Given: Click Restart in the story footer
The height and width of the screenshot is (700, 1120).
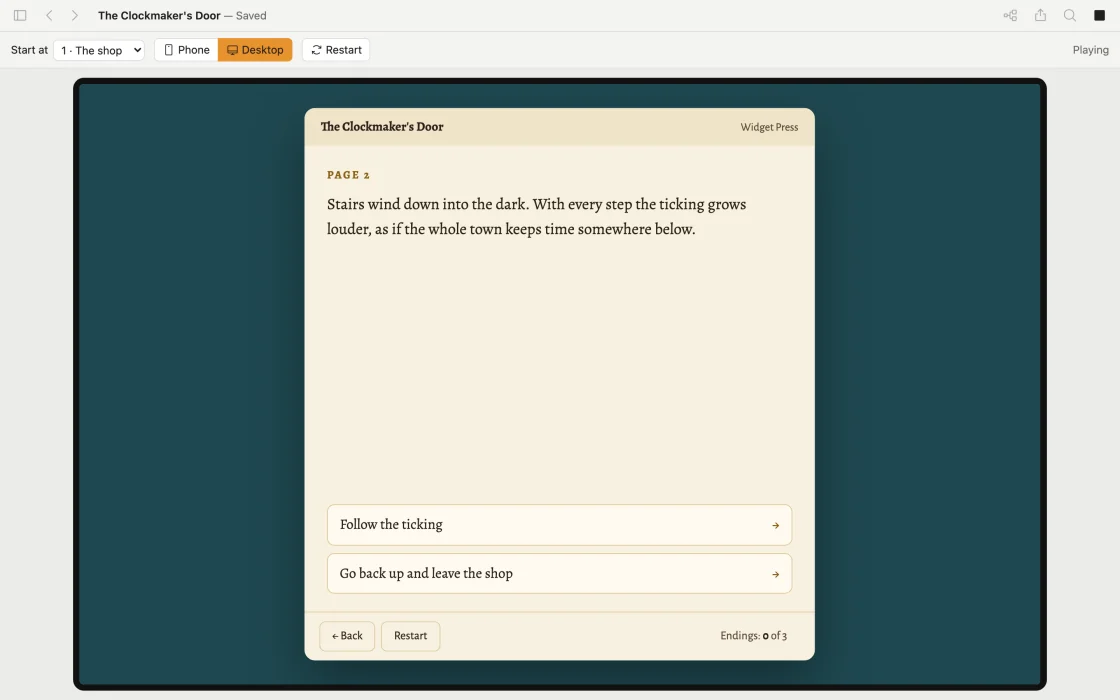Looking at the screenshot, I should 411,636.
